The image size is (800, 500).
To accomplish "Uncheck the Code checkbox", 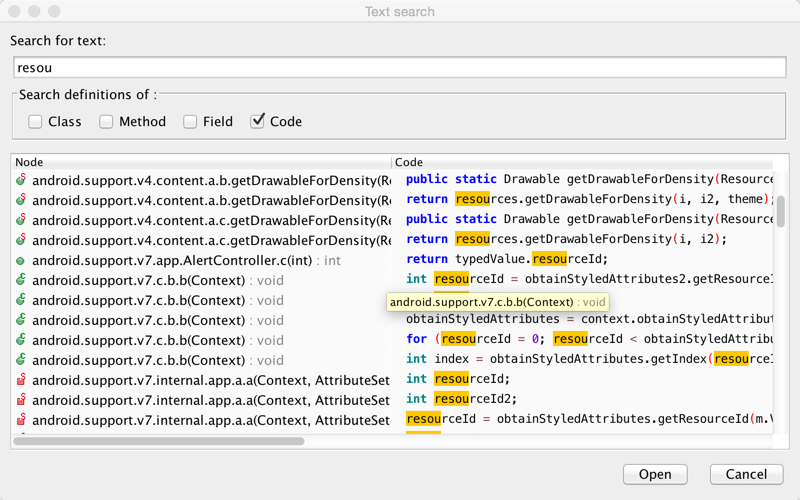I will click(x=258, y=122).
